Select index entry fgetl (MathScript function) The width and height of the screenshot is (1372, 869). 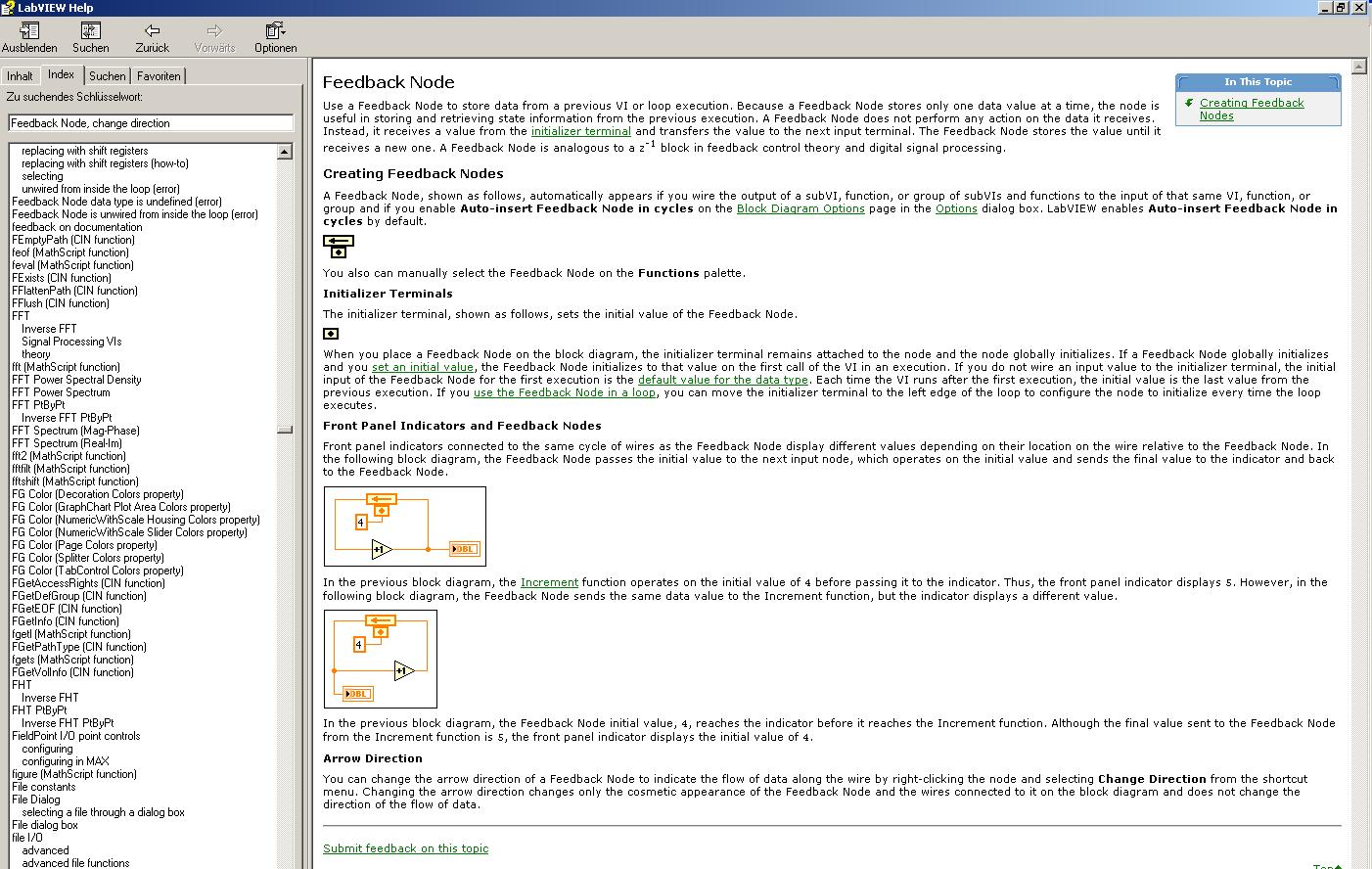click(71, 634)
